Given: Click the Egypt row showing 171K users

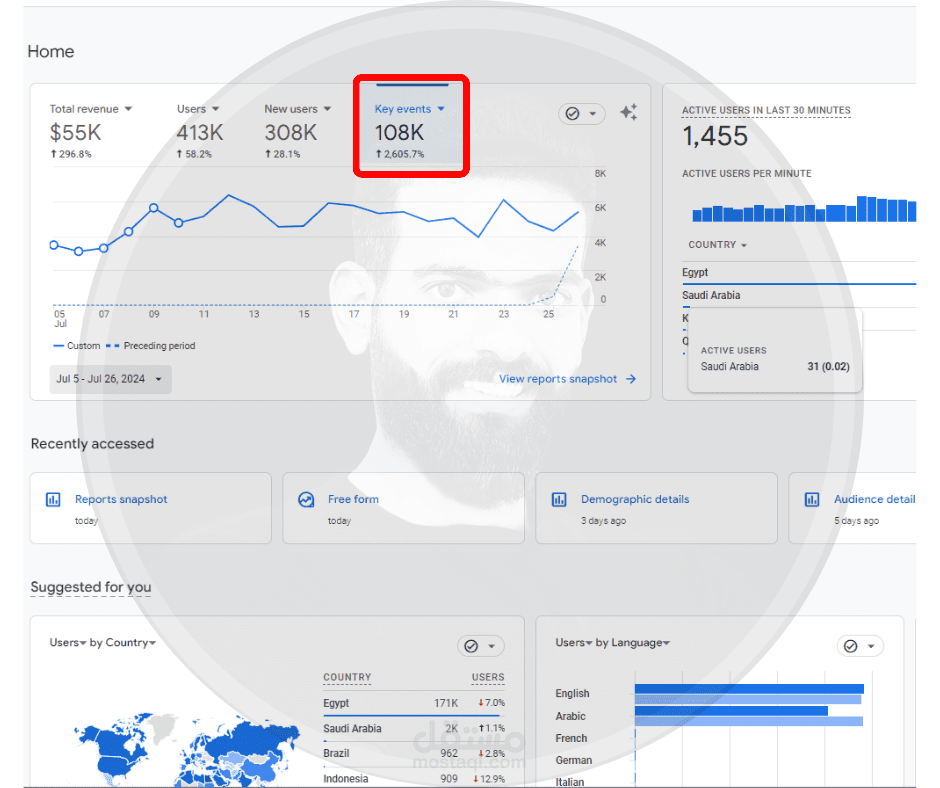Looking at the screenshot, I should tap(414, 703).
